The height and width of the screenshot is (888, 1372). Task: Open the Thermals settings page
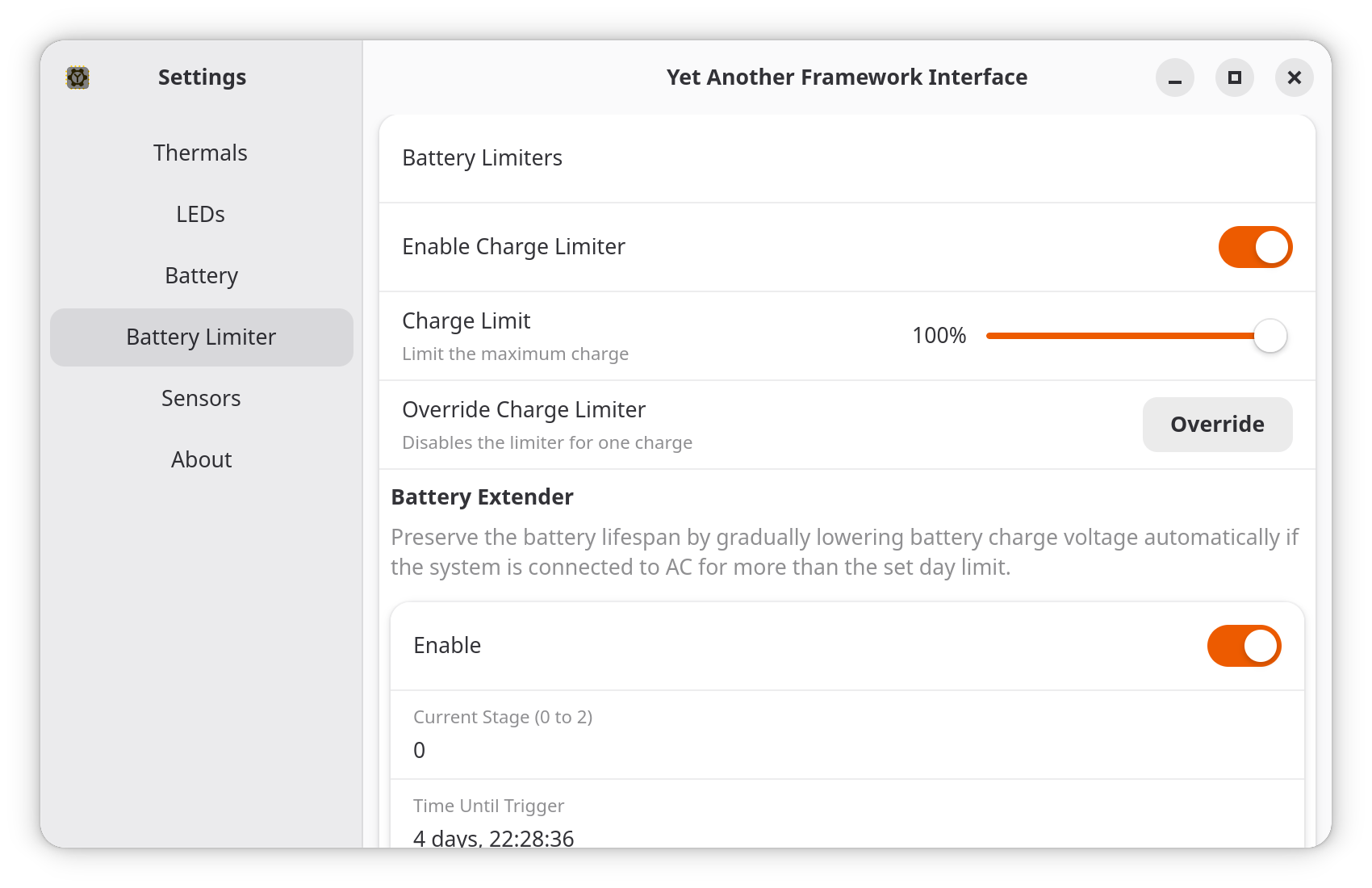tap(201, 153)
